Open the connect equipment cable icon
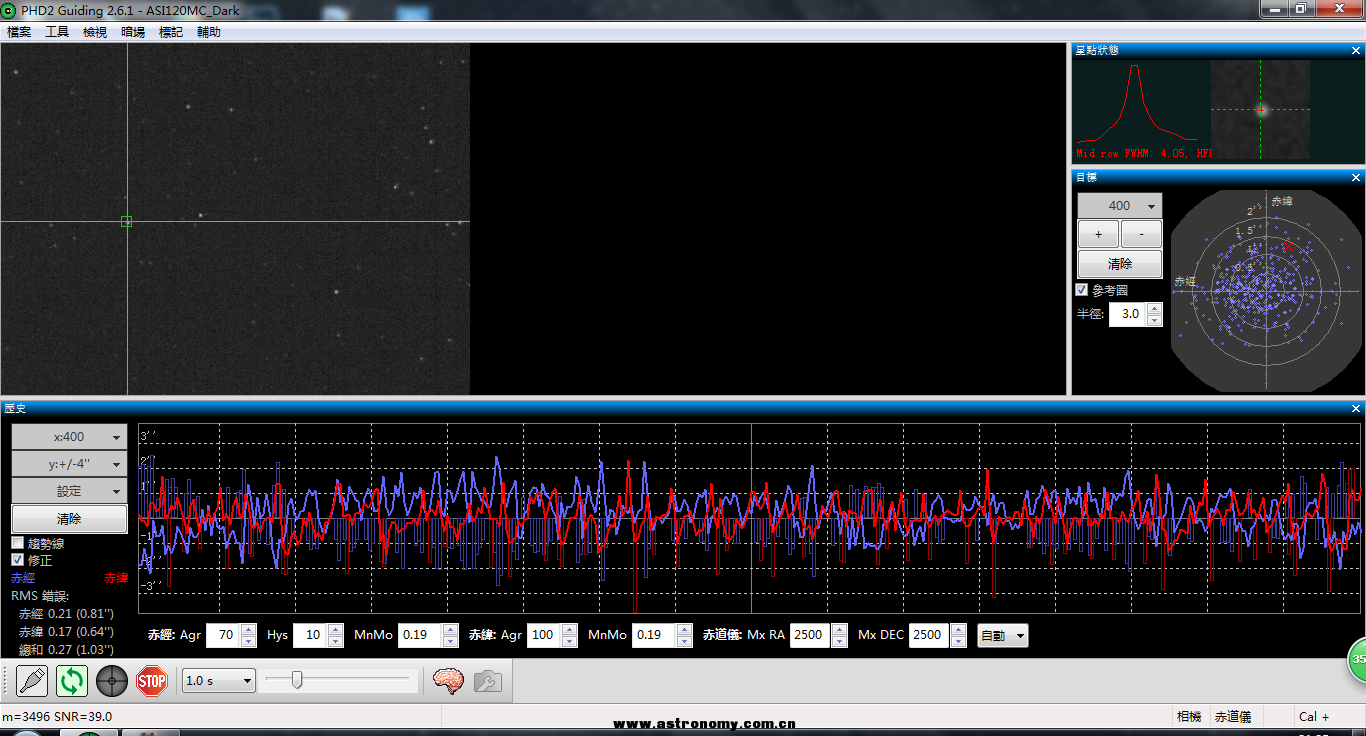Screen dimensions: 1366x736 (x=32, y=681)
